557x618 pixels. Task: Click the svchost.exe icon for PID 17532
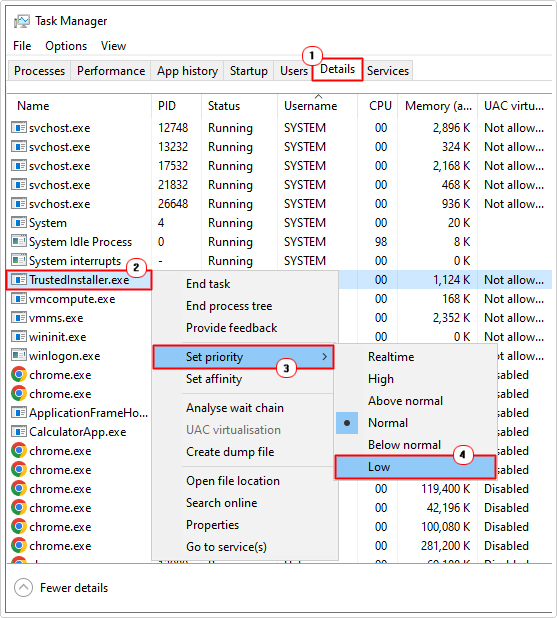pyautogui.click(x=19, y=165)
